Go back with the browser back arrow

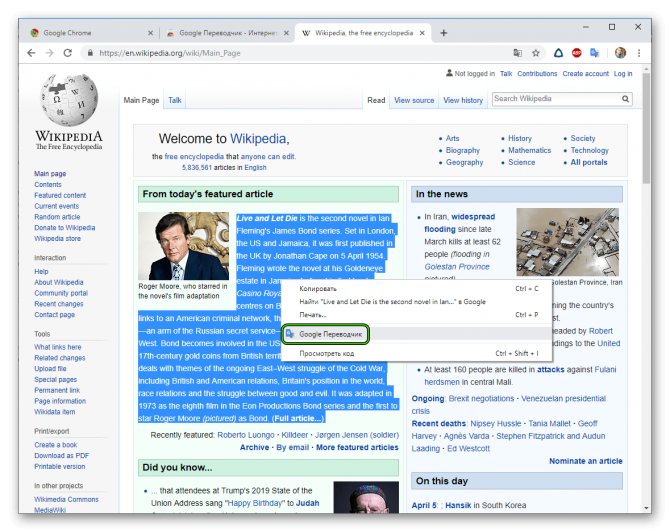pyautogui.click(x=31, y=53)
